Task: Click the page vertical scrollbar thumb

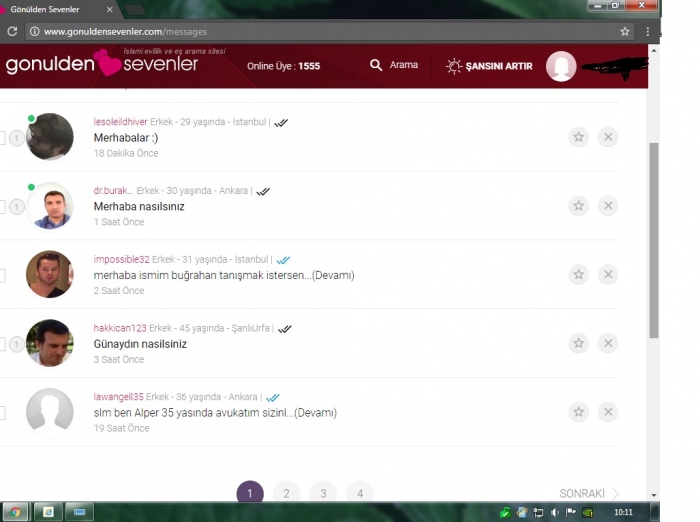Action: (654, 240)
